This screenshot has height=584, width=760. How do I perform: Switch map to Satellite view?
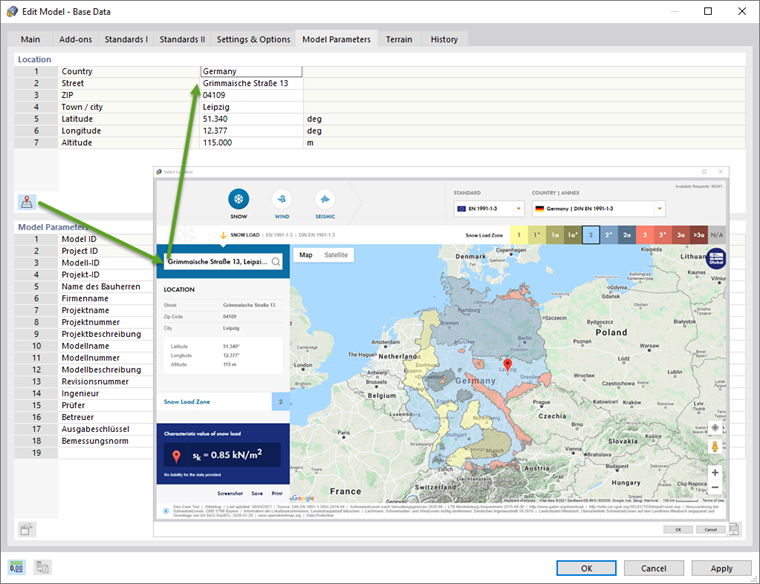pos(336,255)
